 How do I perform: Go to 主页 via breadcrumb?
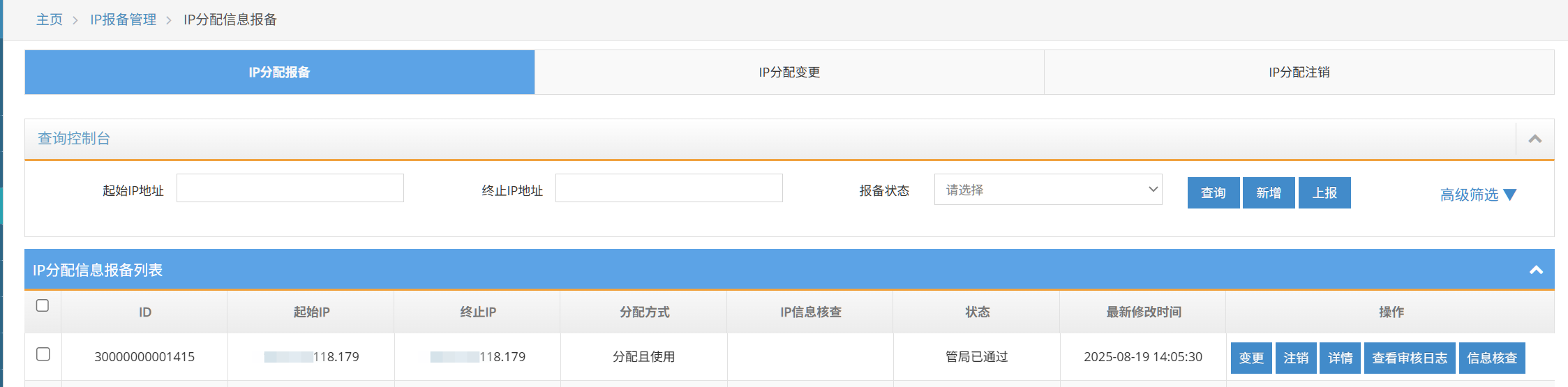50,20
